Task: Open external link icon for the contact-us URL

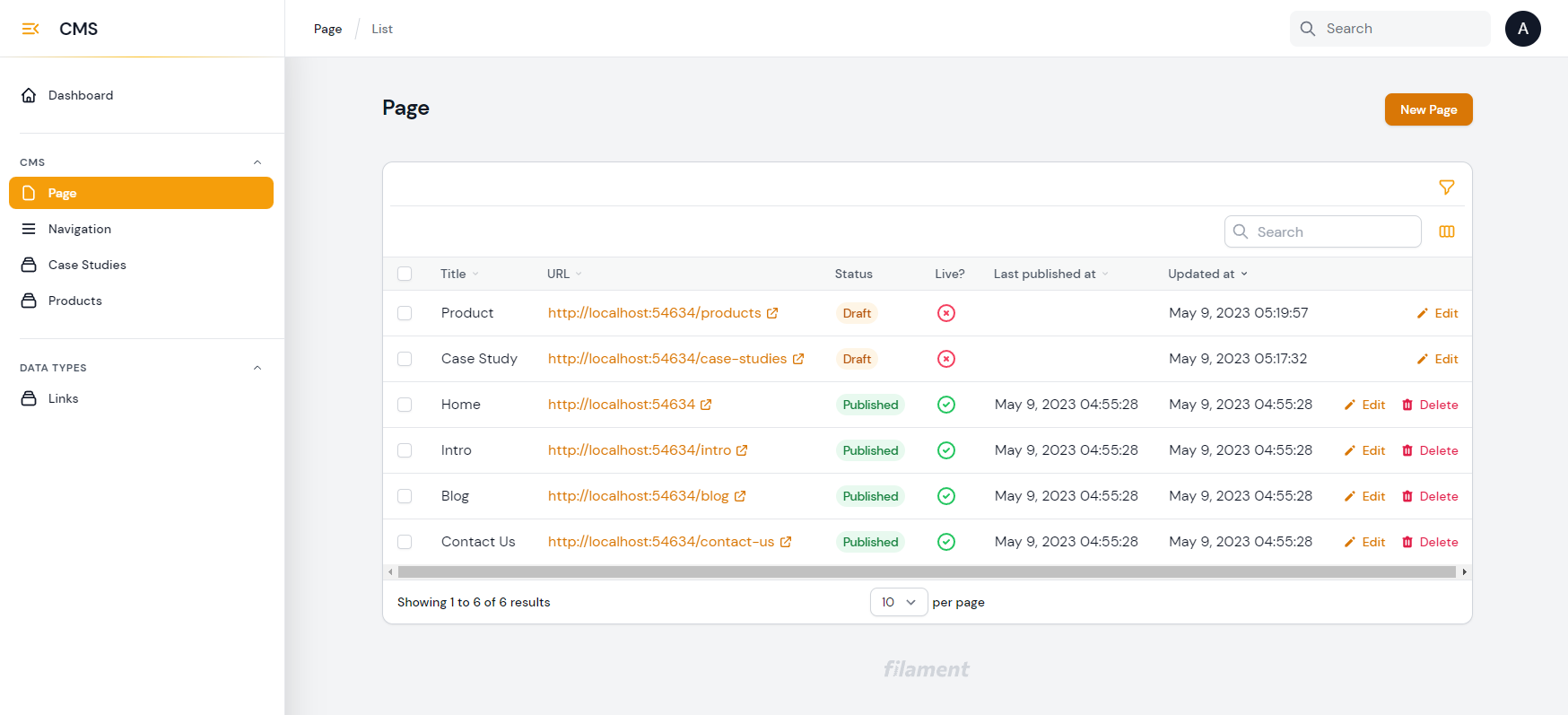Action: (x=786, y=542)
